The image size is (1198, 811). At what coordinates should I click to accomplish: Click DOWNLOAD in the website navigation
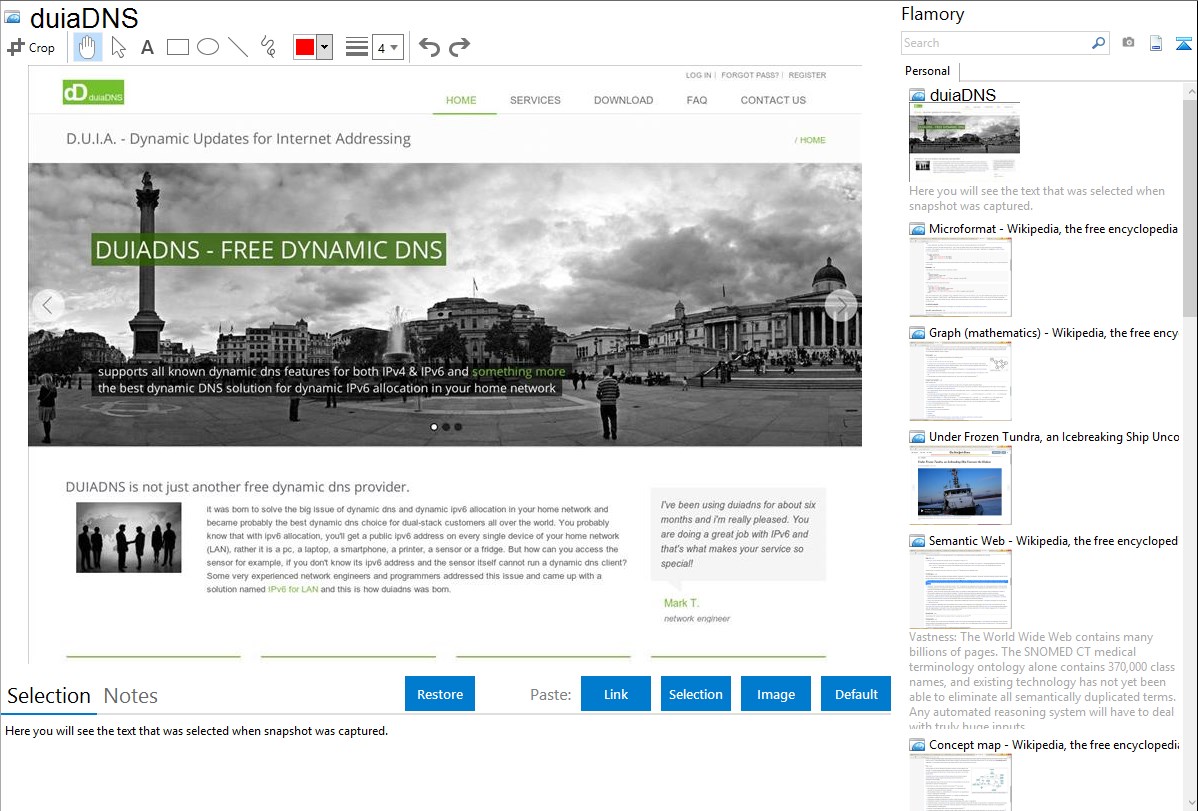[623, 100]
